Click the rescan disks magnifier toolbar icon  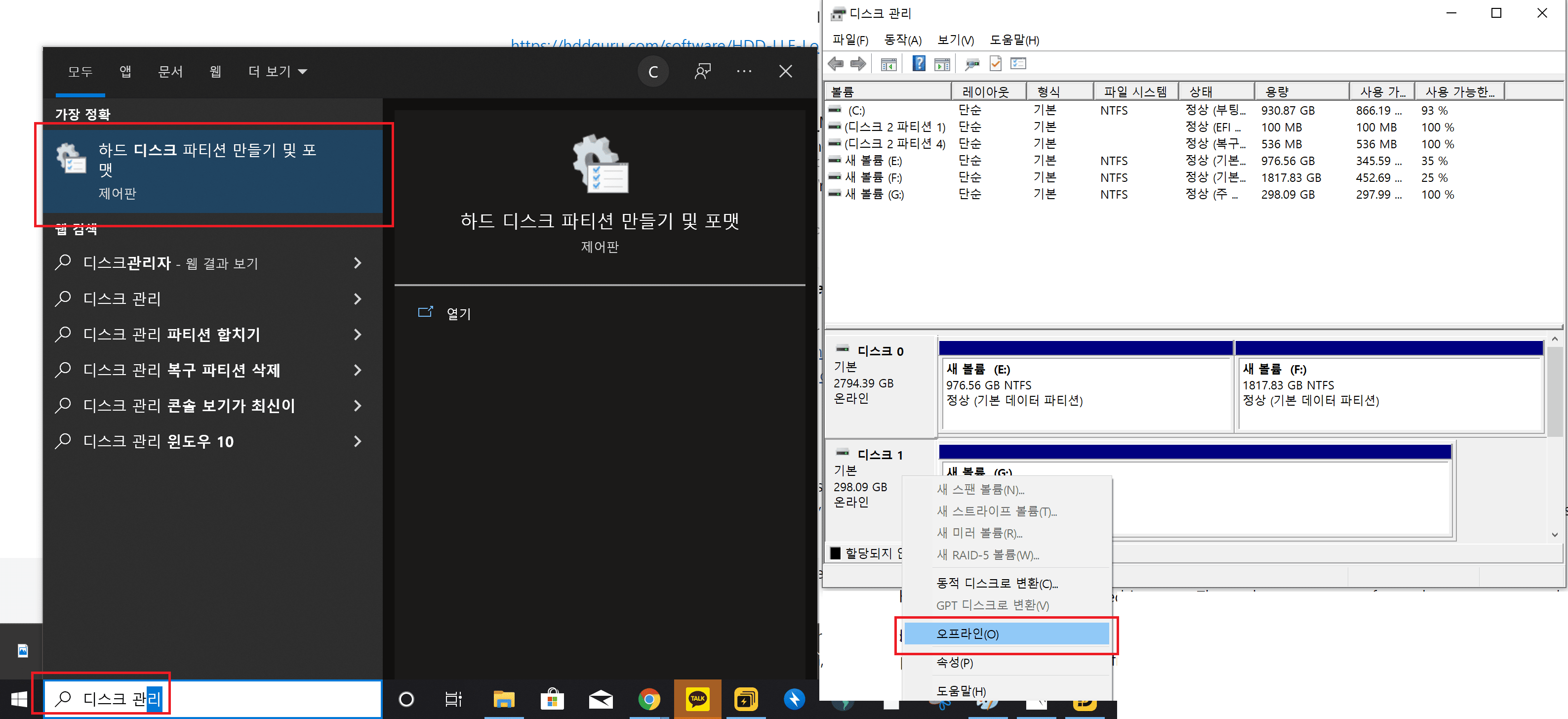[972, 63]
